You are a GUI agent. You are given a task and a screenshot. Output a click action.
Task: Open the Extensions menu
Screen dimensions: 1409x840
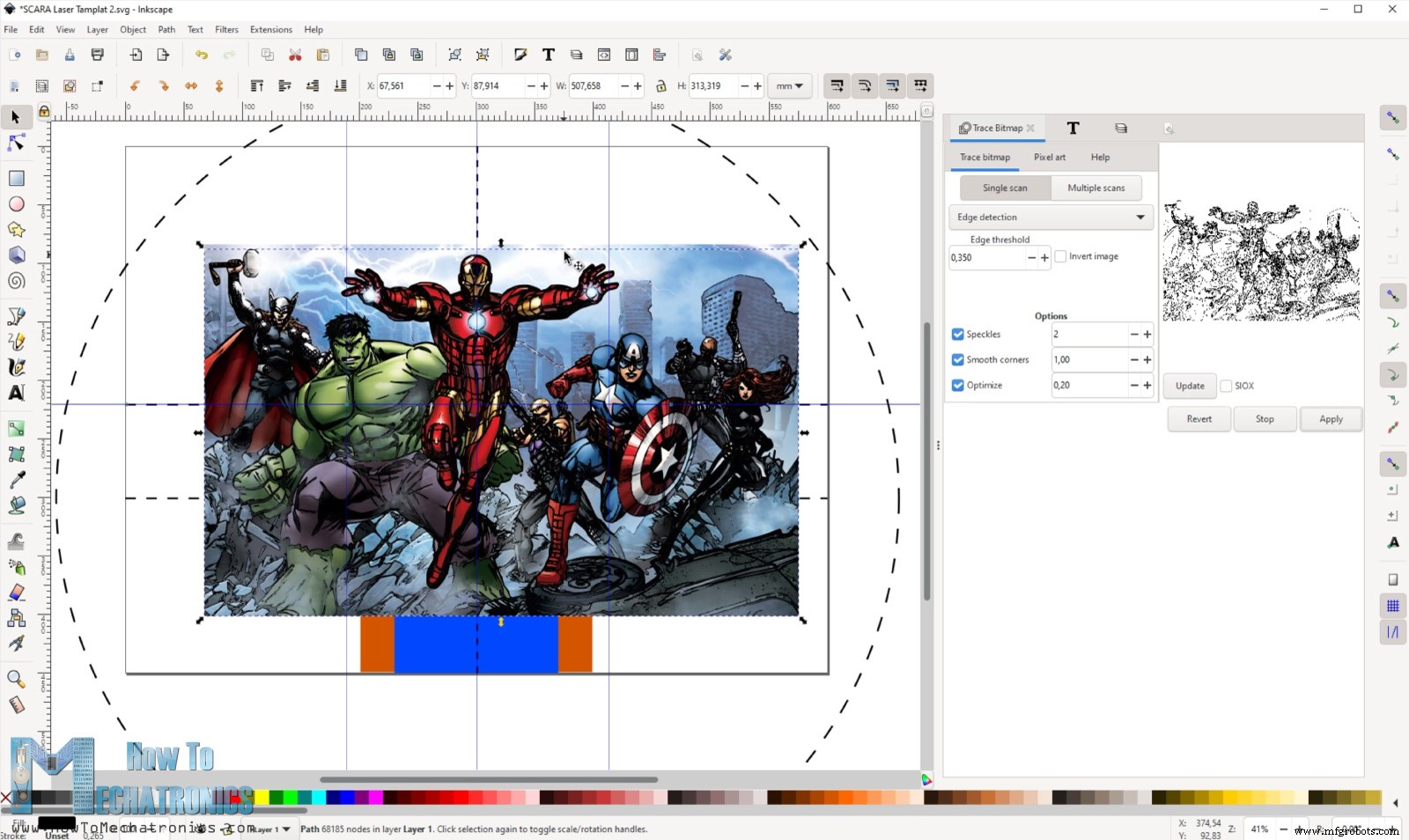[270, 29]
